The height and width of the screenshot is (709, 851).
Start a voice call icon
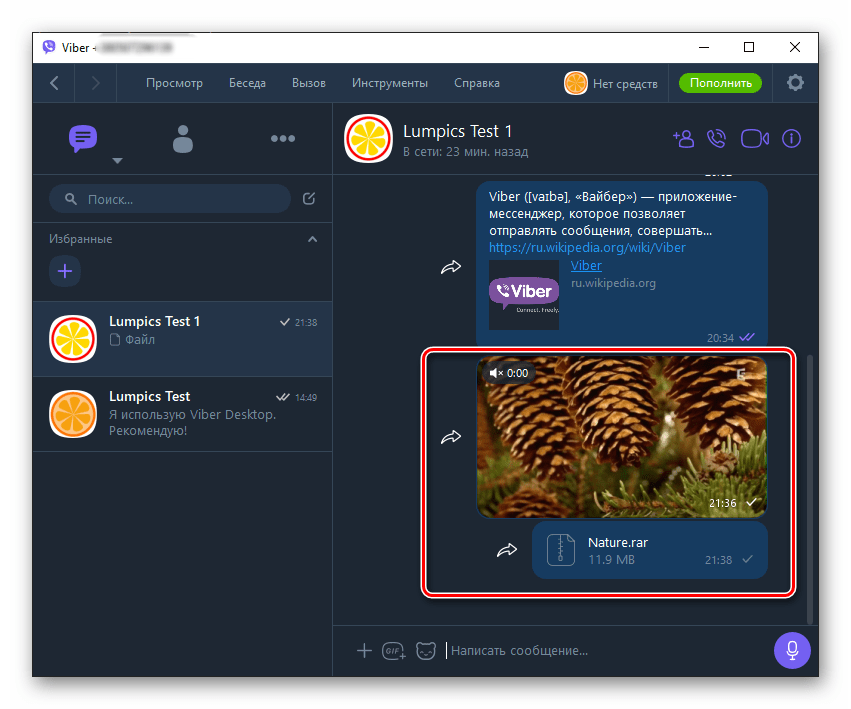pos(717,139)
